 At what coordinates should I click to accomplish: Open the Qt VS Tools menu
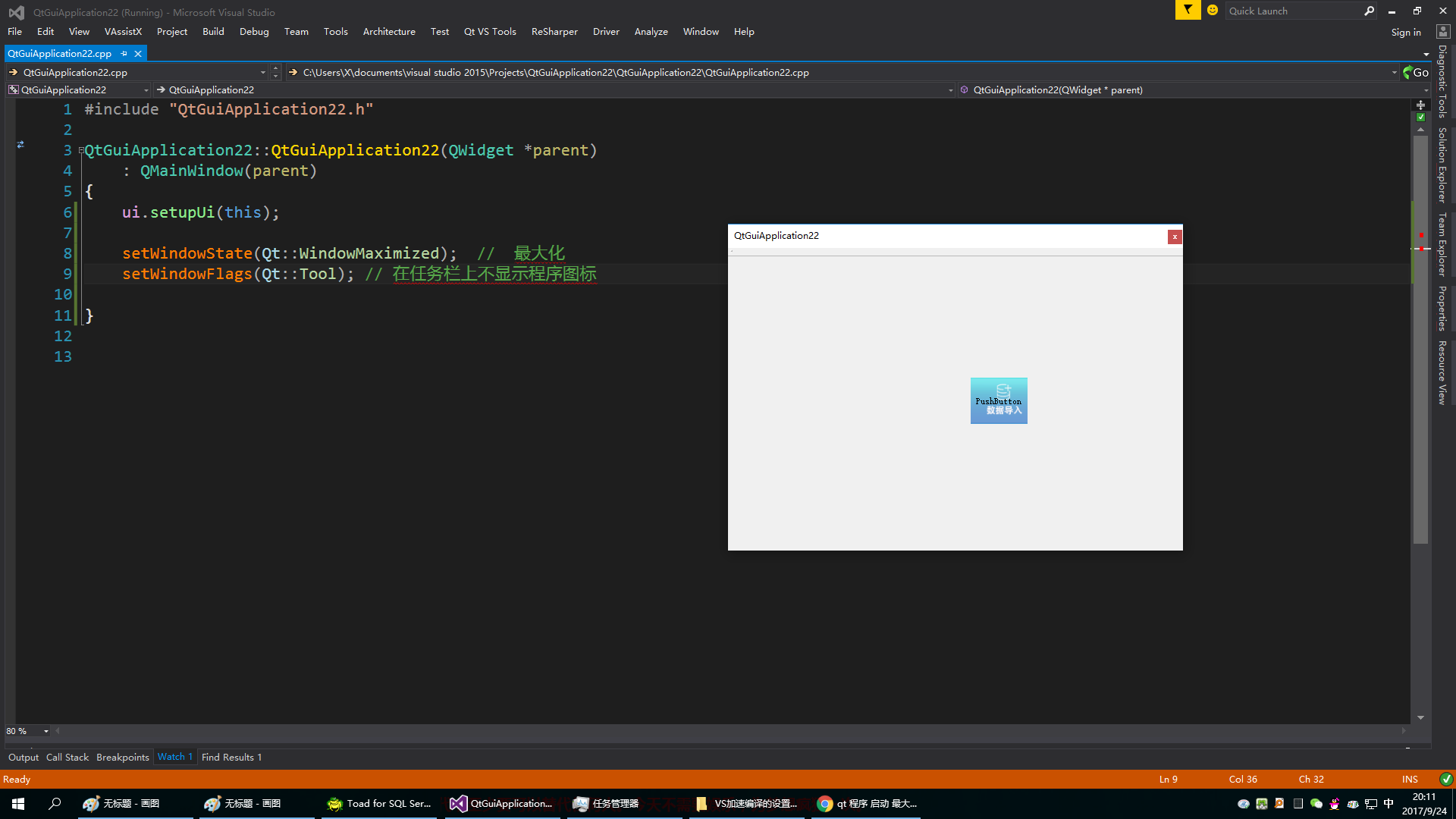coord(490,32)
